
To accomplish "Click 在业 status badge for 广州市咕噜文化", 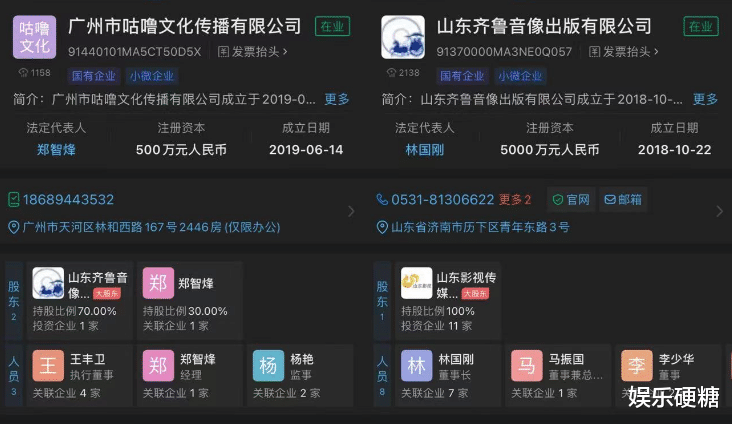I will pyautogui.click(x=332, y=27).
